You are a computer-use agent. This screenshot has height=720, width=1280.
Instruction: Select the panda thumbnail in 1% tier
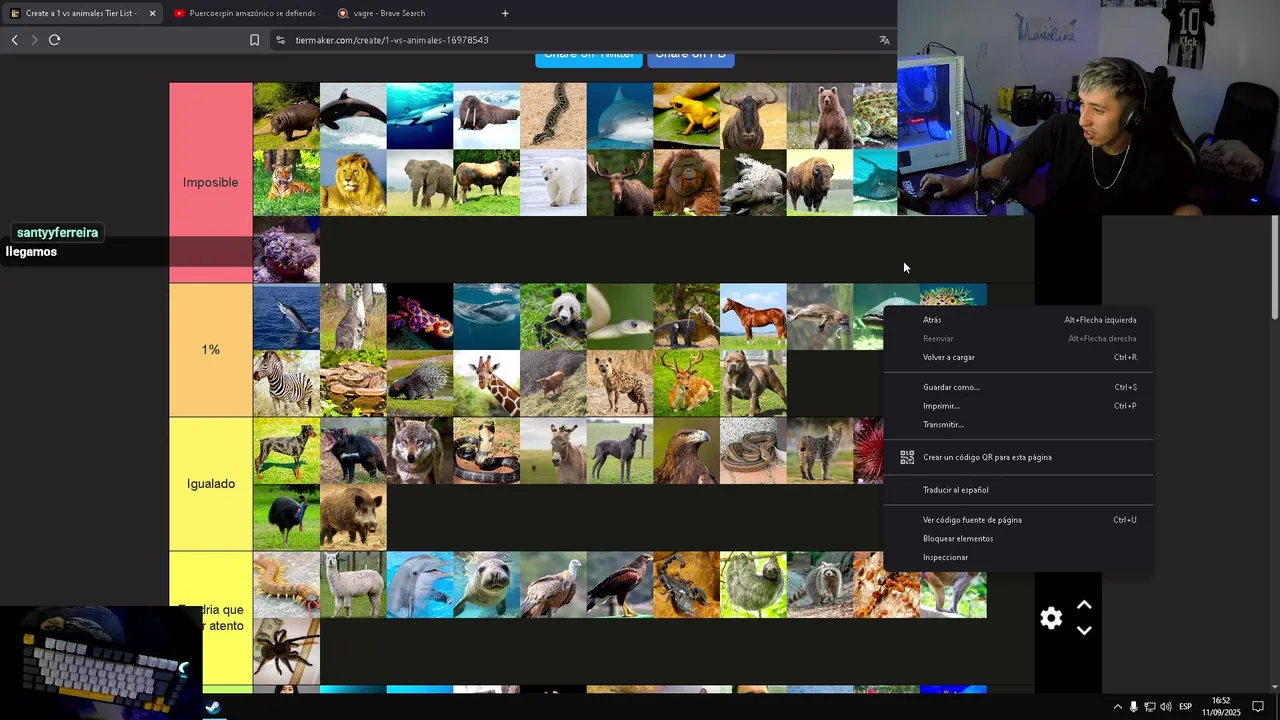coord(553,317)
